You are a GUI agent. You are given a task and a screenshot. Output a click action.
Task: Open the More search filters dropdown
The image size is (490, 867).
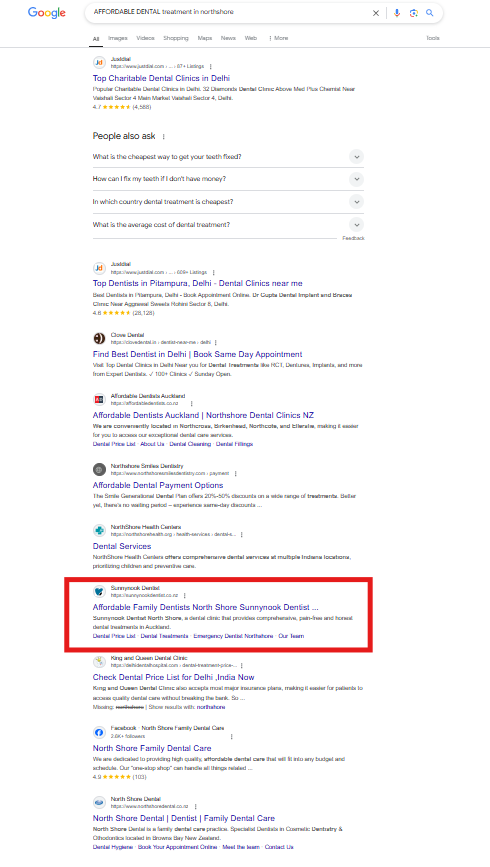click(x=278, y=38)
